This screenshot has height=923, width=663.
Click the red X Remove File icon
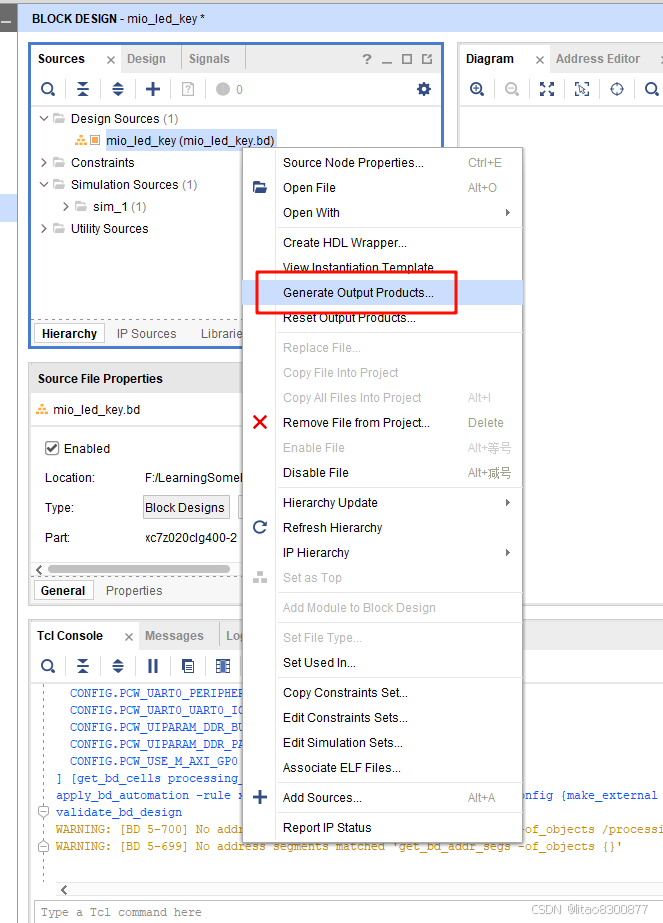pos(260,422)
